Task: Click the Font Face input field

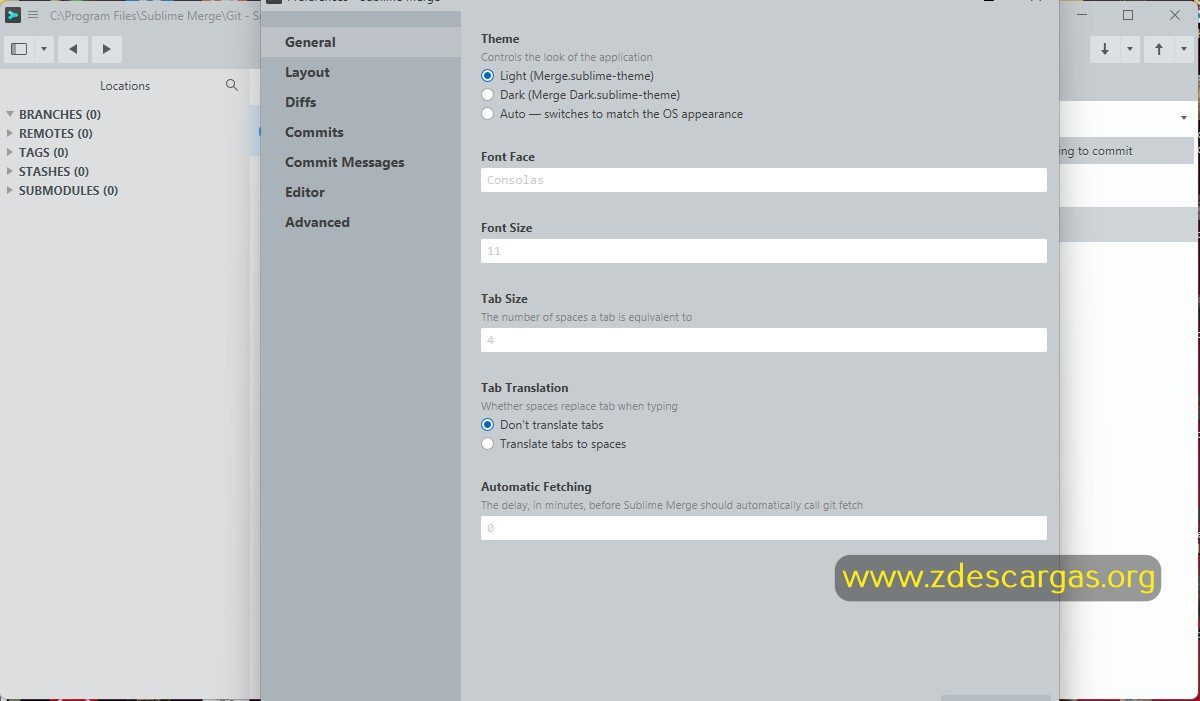Action: point(764,180)
